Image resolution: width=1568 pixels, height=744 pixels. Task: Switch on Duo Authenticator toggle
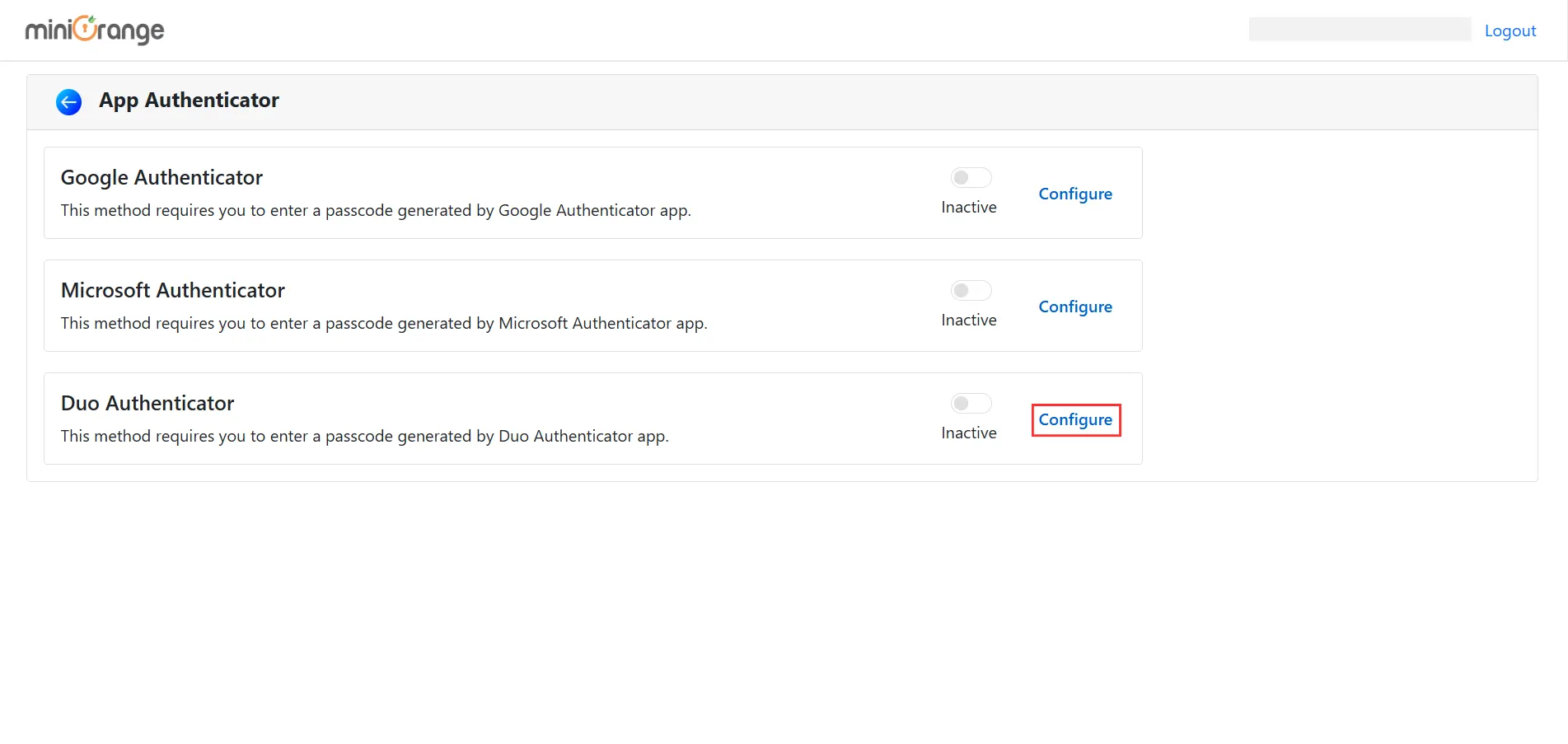click(971, 403)
